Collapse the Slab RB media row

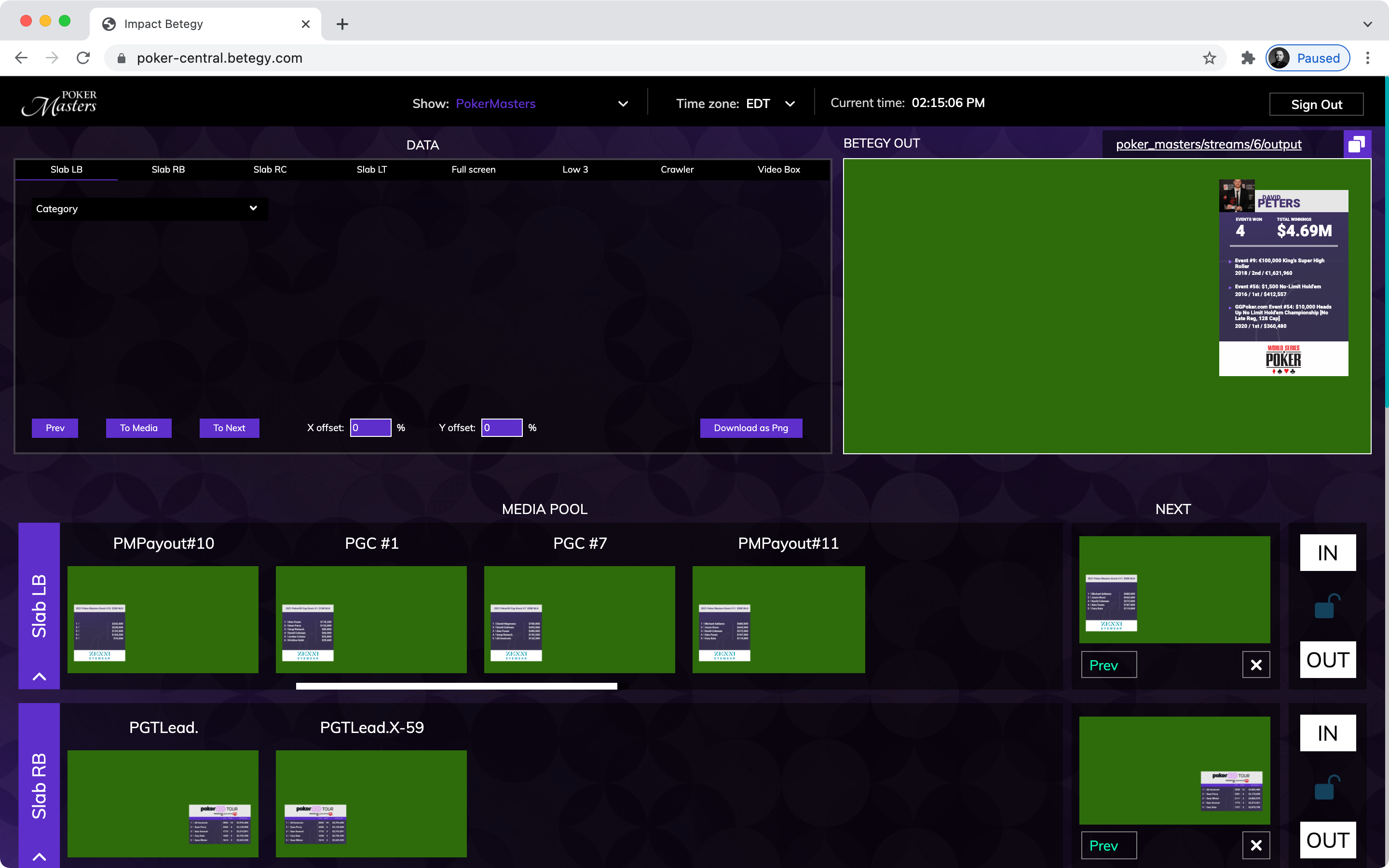39,856
